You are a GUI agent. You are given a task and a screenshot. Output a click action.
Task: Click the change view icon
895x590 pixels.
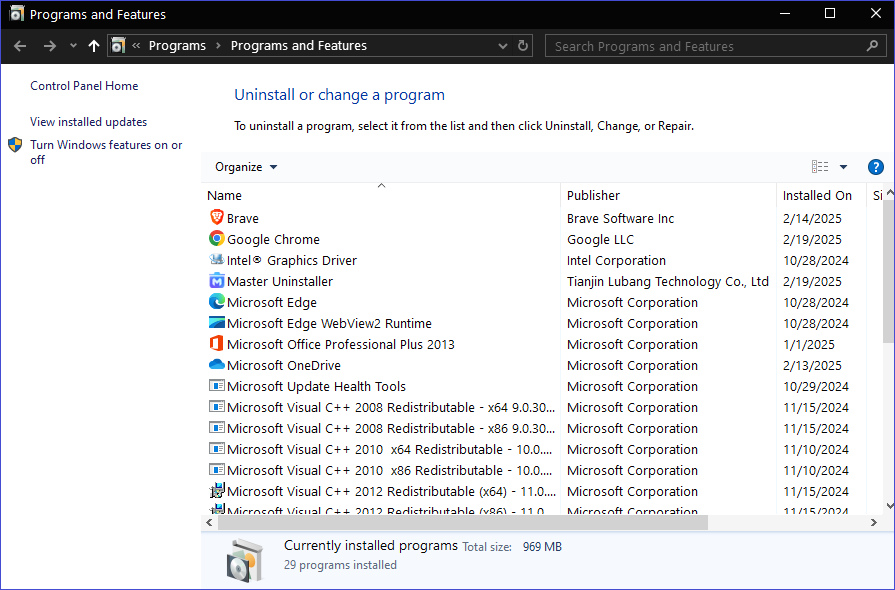click(x=820, y=167)
